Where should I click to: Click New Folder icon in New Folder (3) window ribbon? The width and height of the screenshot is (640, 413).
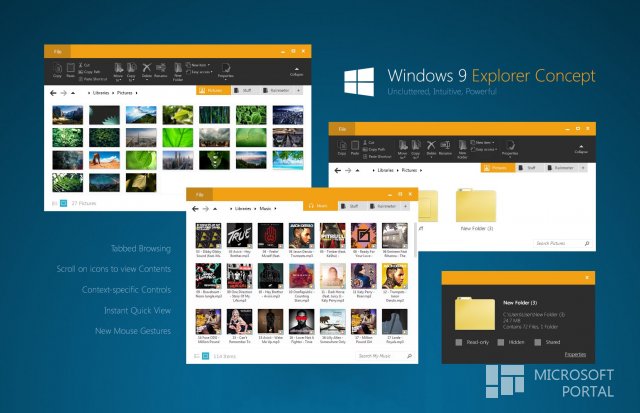462,145
